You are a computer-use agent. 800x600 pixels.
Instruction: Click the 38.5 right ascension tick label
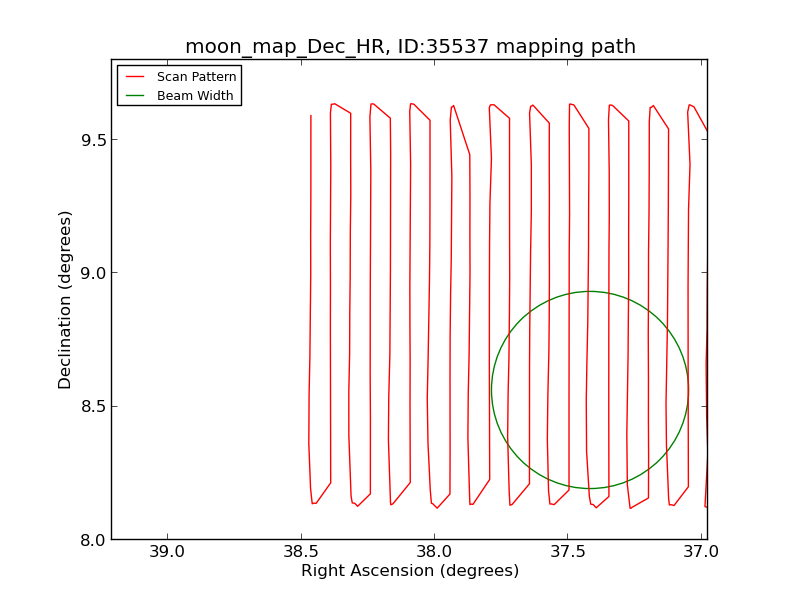pyautogui.click(x=301, y=552)
